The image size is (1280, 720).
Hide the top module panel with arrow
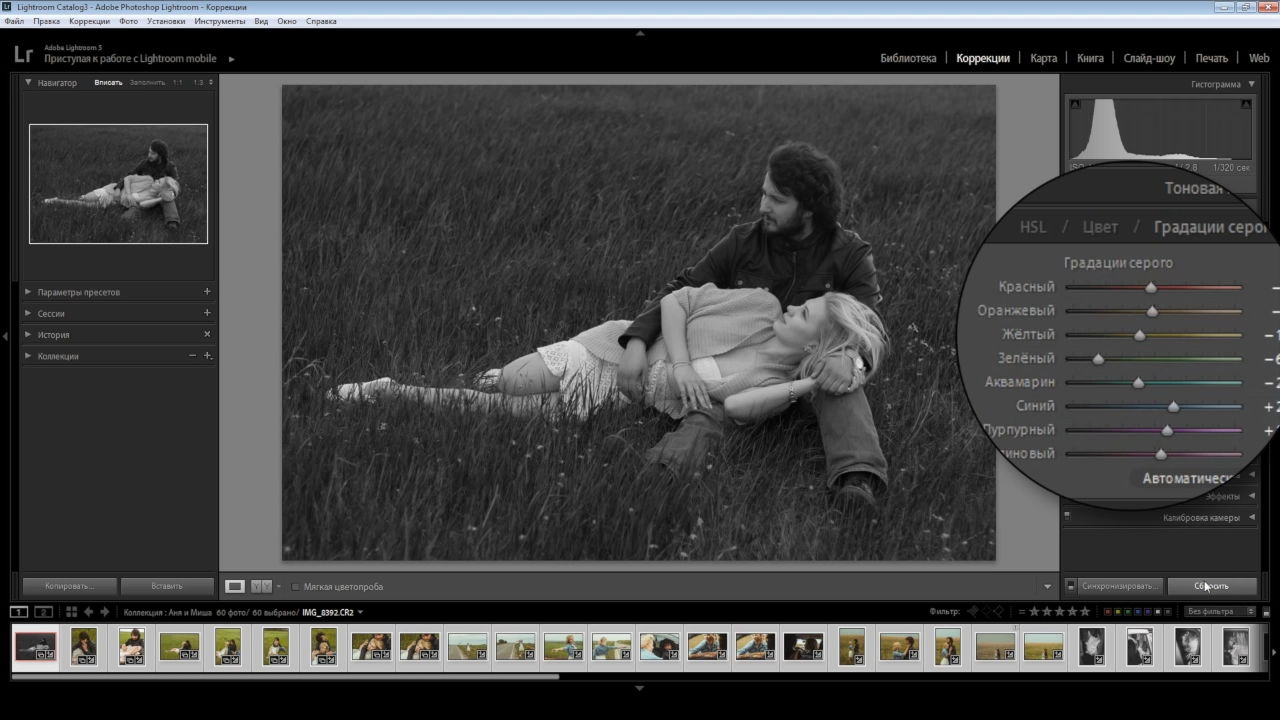(x=640, y=33)
